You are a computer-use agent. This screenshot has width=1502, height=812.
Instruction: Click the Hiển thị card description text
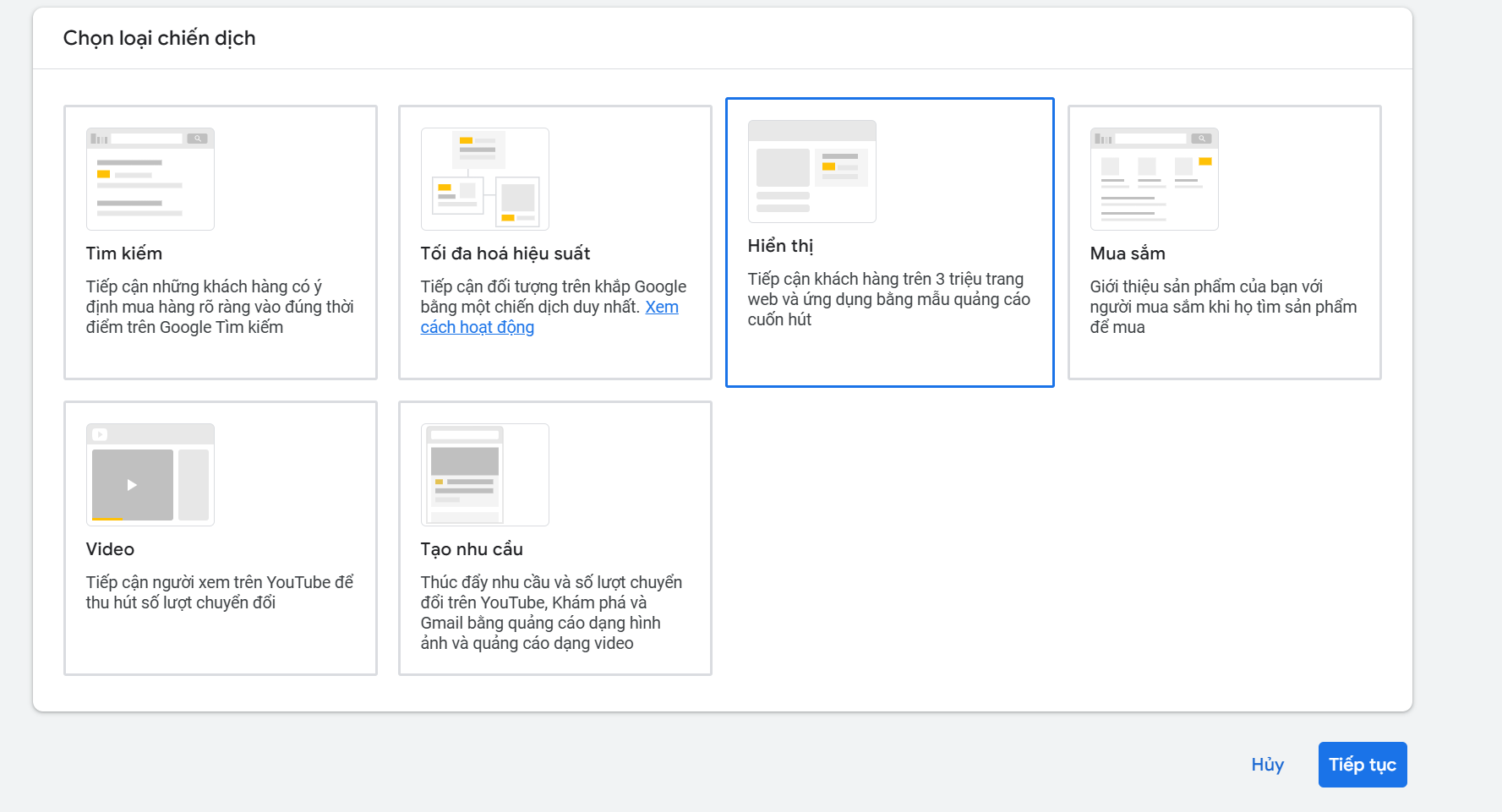(x=888, y=299)
